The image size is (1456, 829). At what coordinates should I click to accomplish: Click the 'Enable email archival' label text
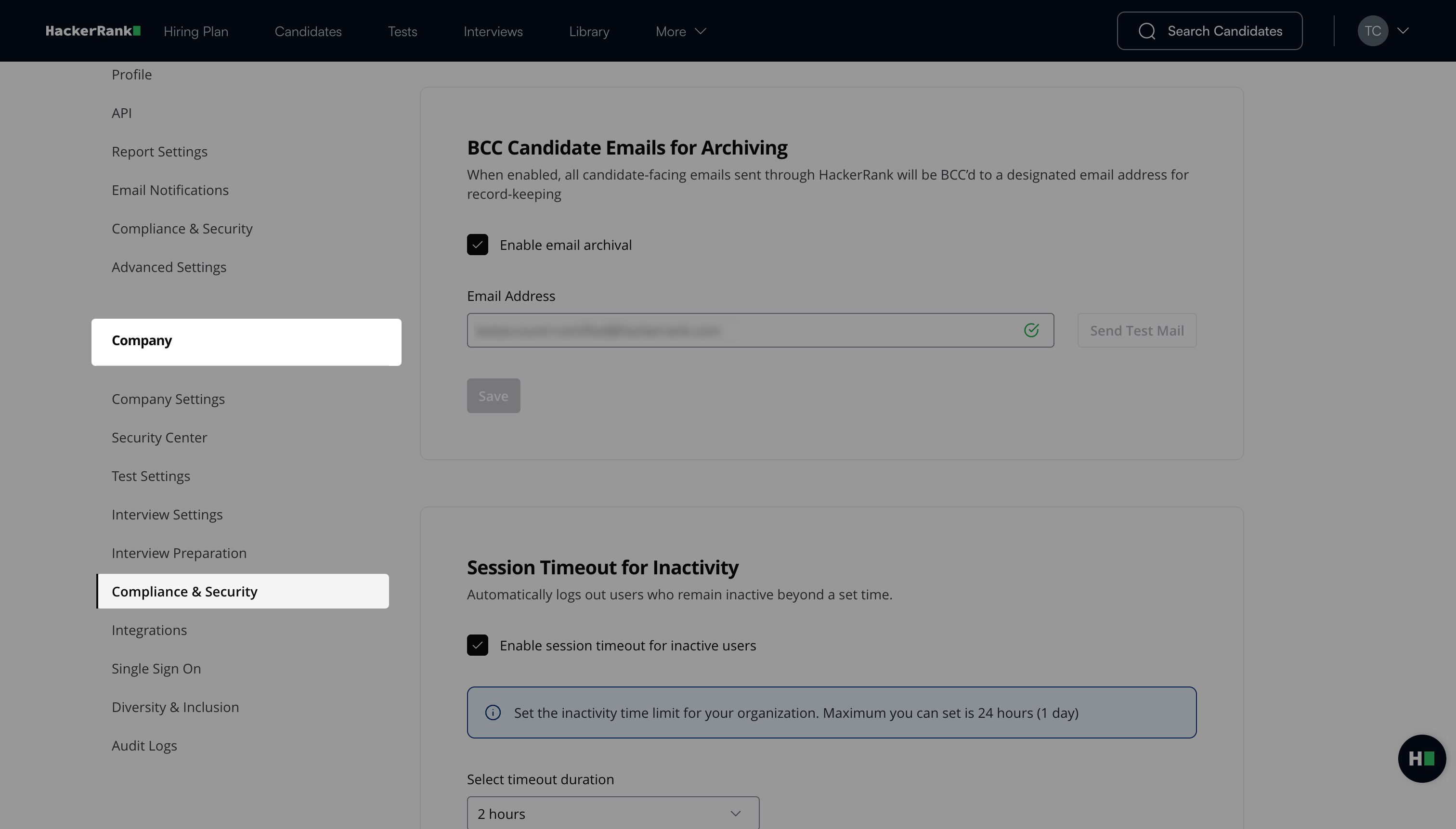(565, 245)
